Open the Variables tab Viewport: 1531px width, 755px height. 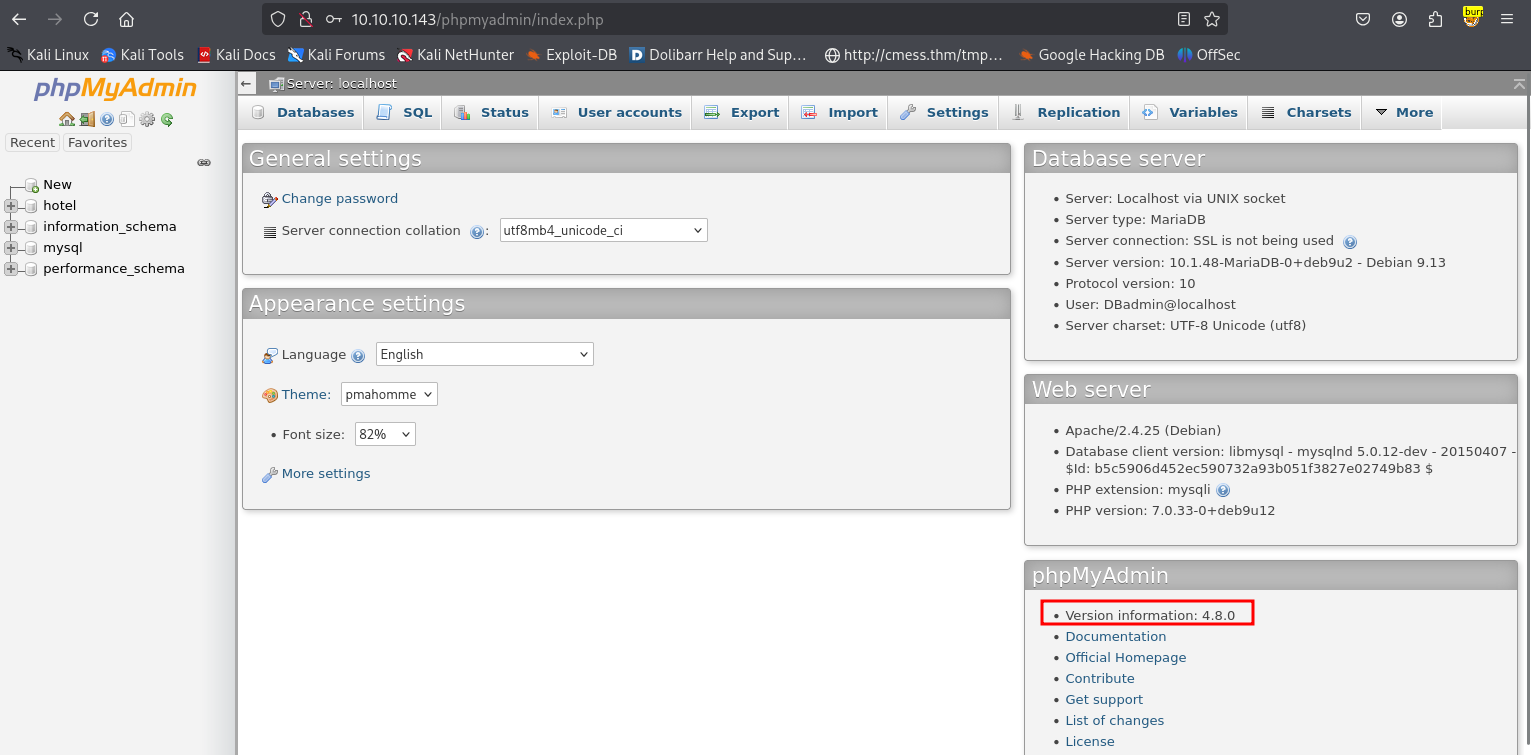1190,112
